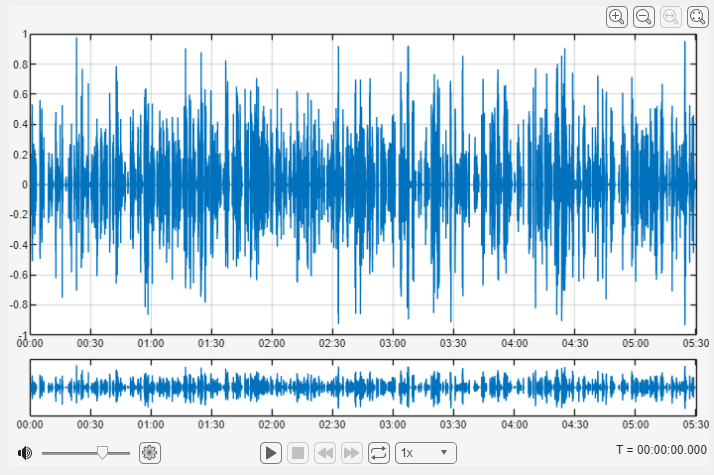Click the overview waveform near 05:00
The width and height of the screenshot is (714, 475).
(635, 388)
